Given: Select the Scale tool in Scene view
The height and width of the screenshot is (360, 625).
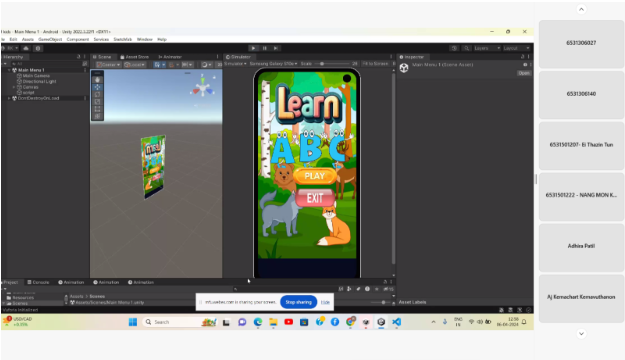Looking at the screenshot, I should click(97, 102).
